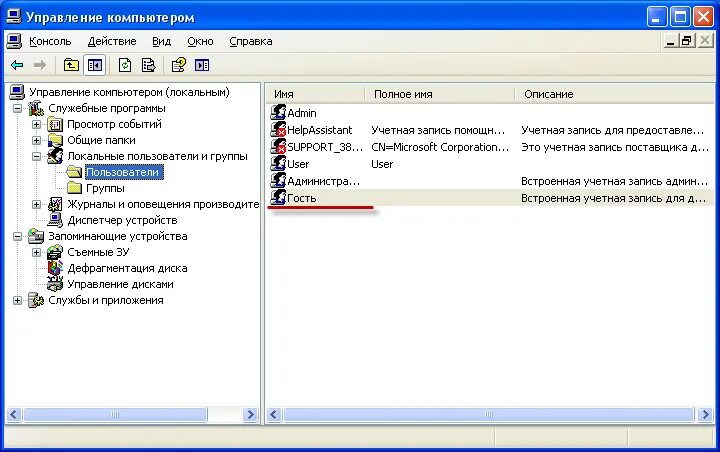720x452 pixels.
Task: Select the HelpAssistant user name
Action: (x=320, y=130)
